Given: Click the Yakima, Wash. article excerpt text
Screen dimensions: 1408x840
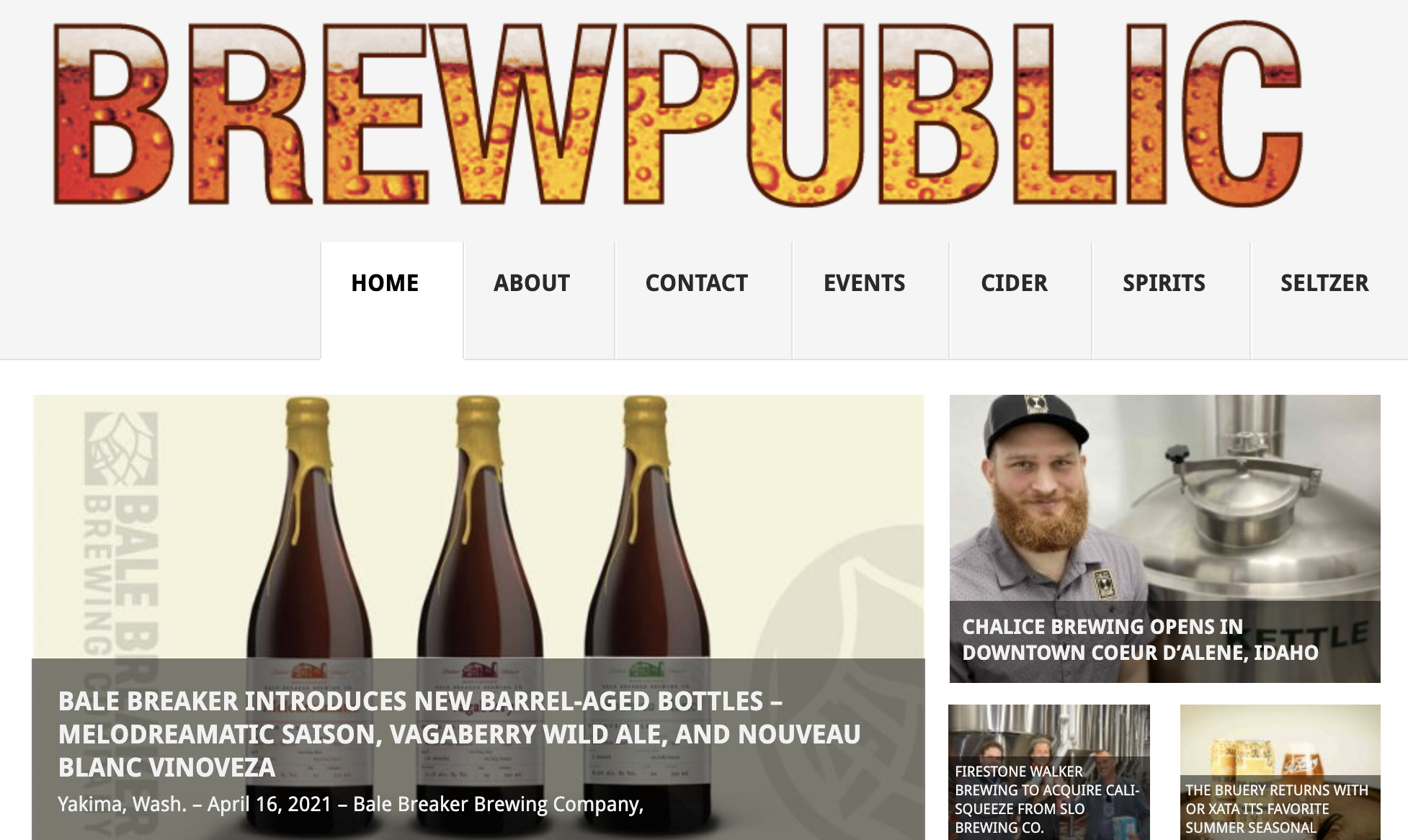Looking at the screenshot, I should pyautogui.click(x=351, y=804).
